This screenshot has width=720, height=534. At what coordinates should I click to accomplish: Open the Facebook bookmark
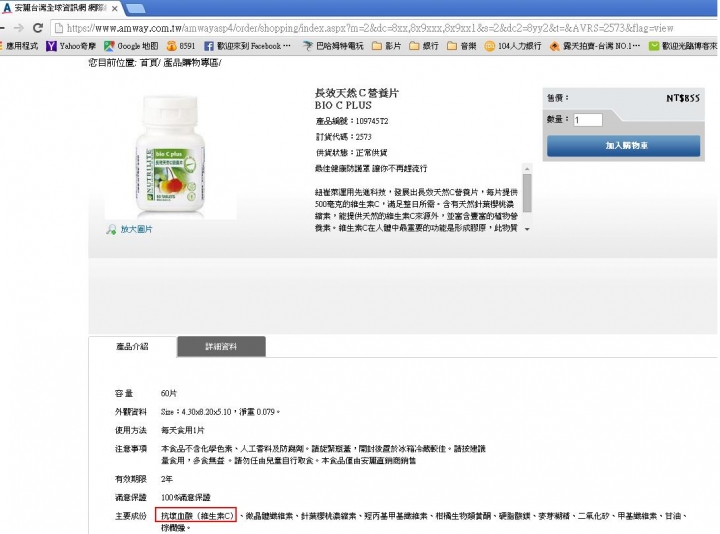coord(248,46)
